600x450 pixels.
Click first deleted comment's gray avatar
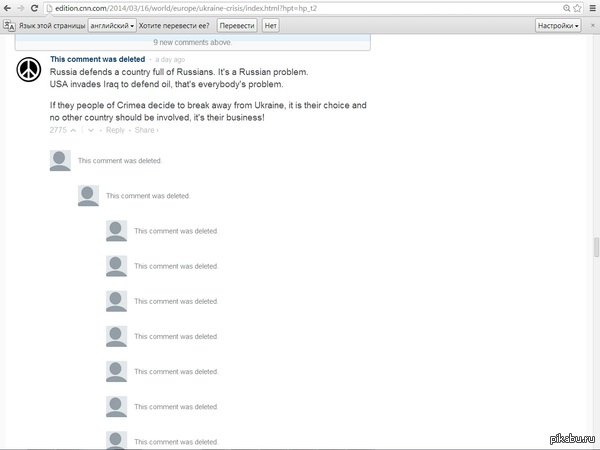(x=60, y=160)
